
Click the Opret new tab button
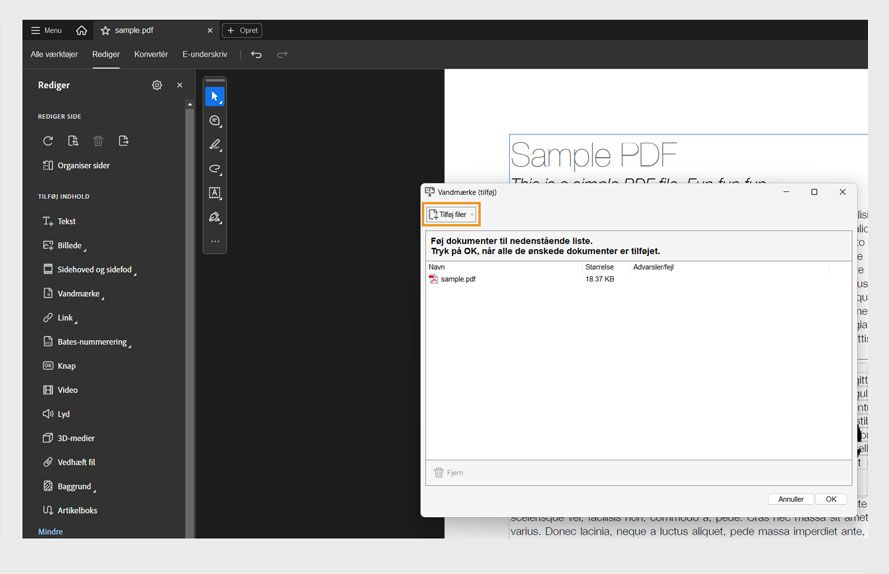click(242, 31)
